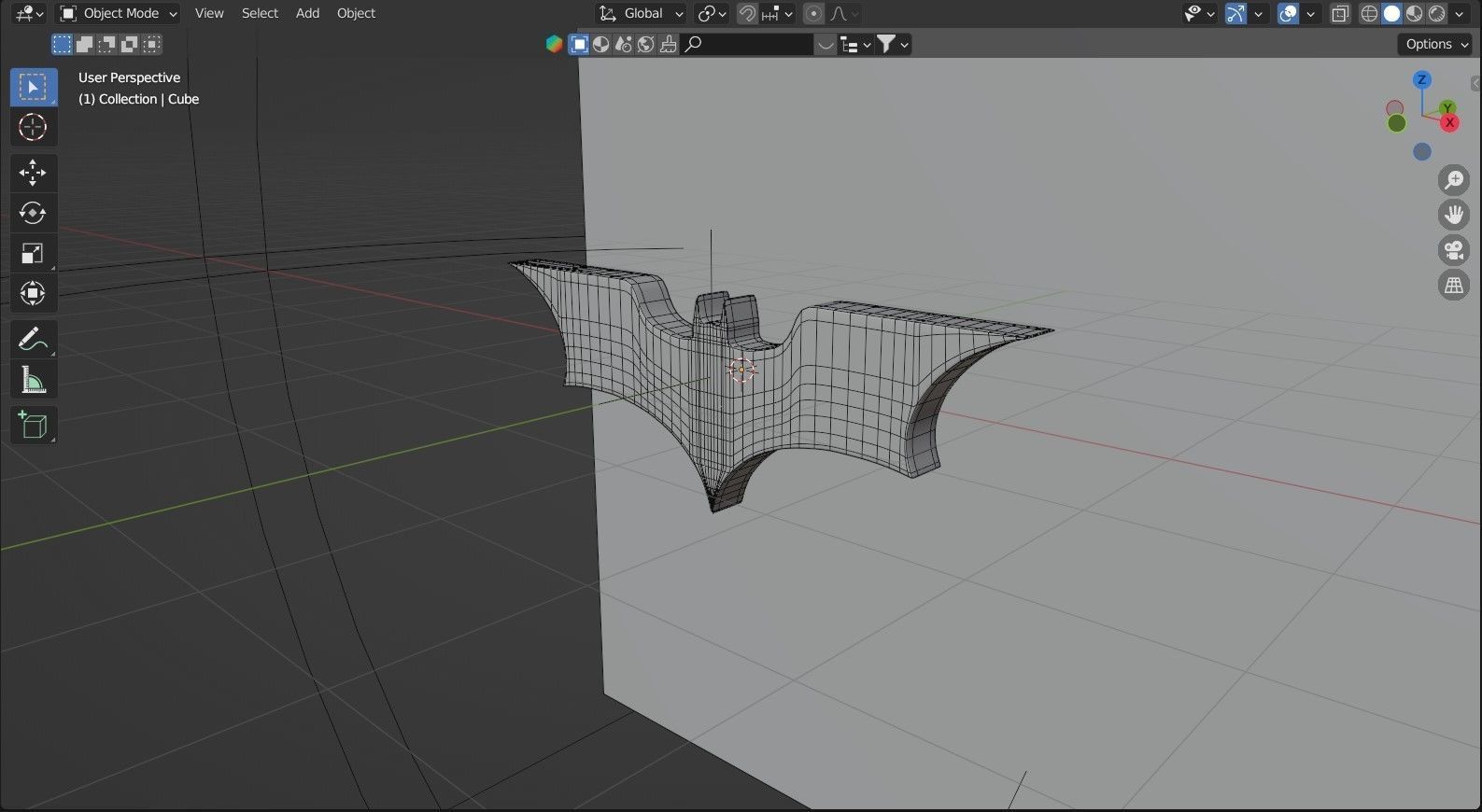This screenshot has width=1482, height=812.
Task: Click the bat-shaped mesh object
Action: (x=840, y=383)
